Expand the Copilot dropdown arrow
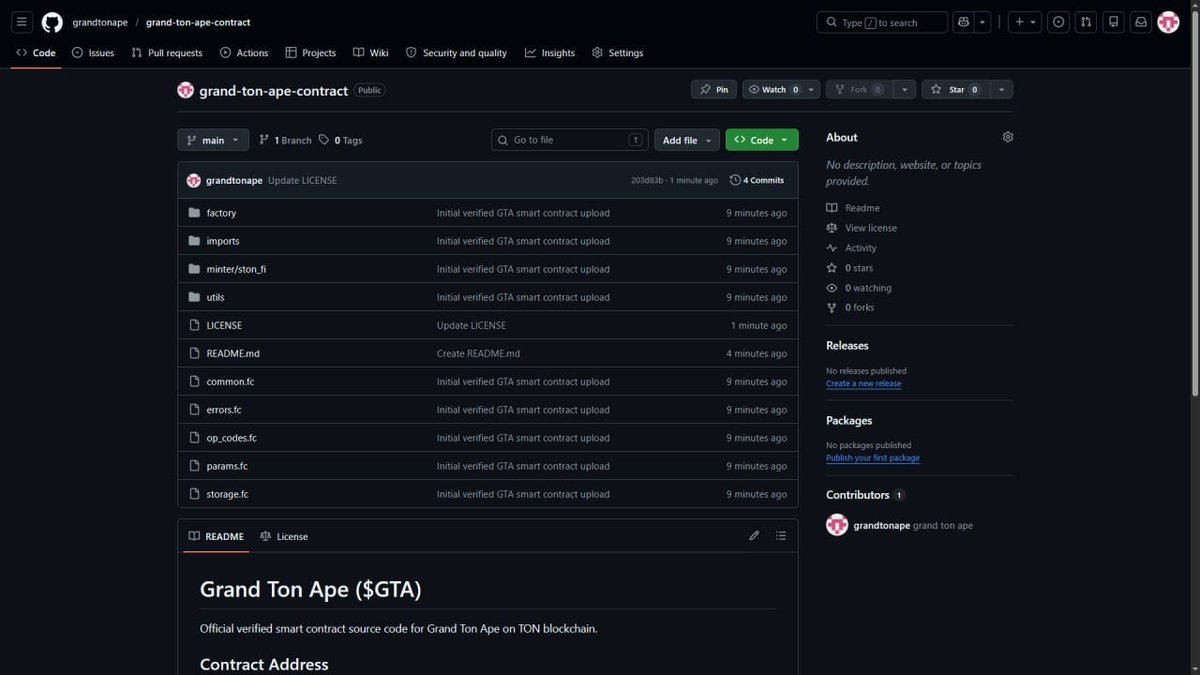 (x=984, y=22)
